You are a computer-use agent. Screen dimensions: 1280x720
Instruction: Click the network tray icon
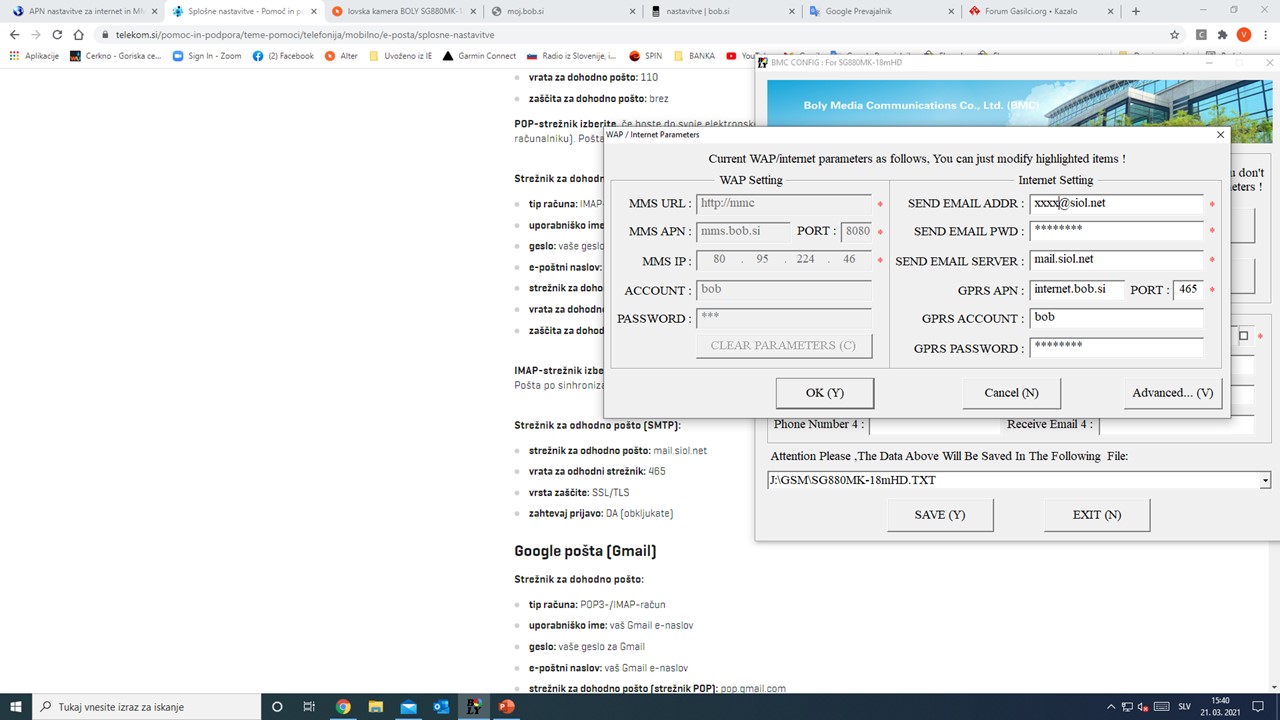(x=1126, y=706)
